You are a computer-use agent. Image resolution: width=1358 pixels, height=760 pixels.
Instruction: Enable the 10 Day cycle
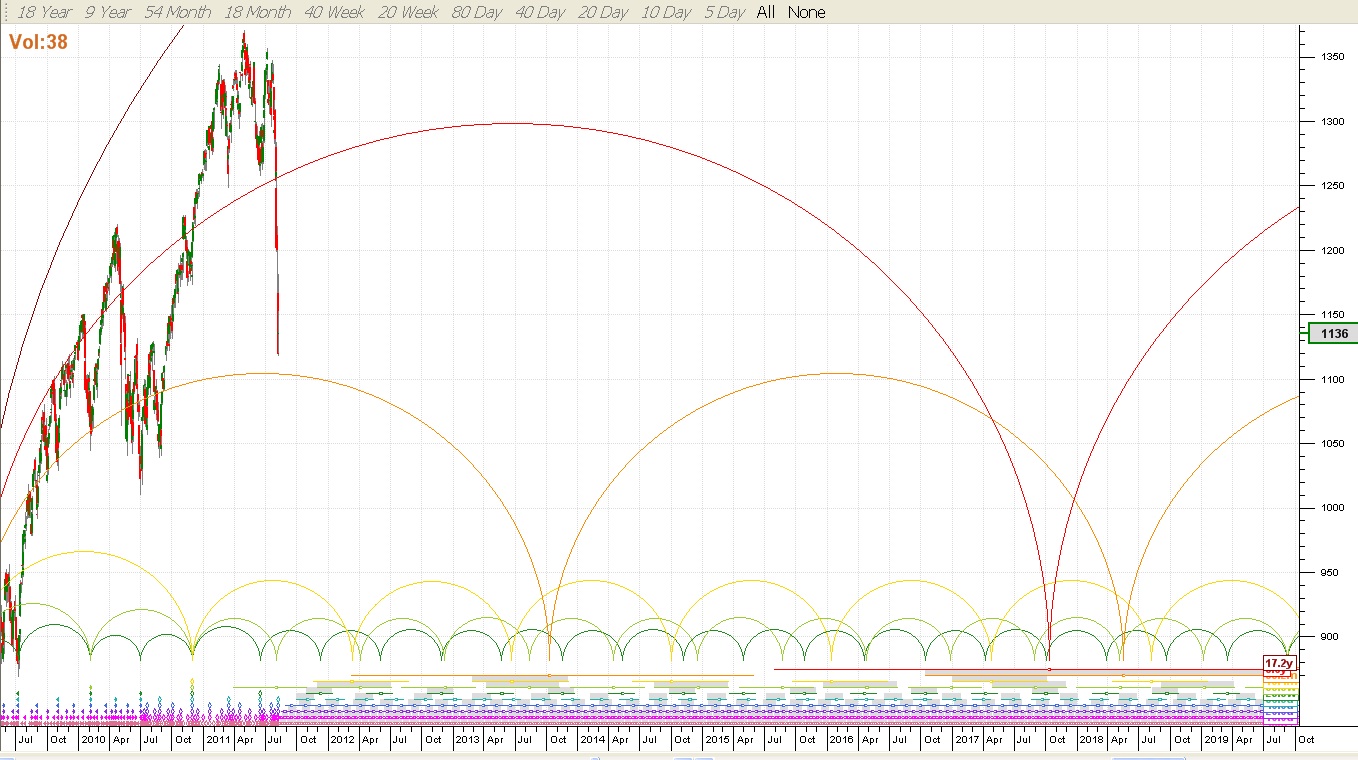tap(665, 12)
